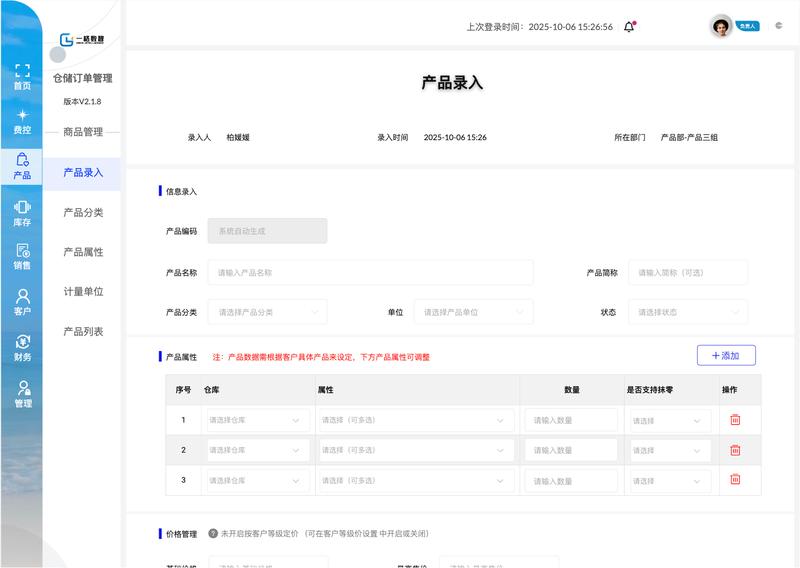
Task: Click the 柏媛媛 recorder name
Action: pos(238,137)
